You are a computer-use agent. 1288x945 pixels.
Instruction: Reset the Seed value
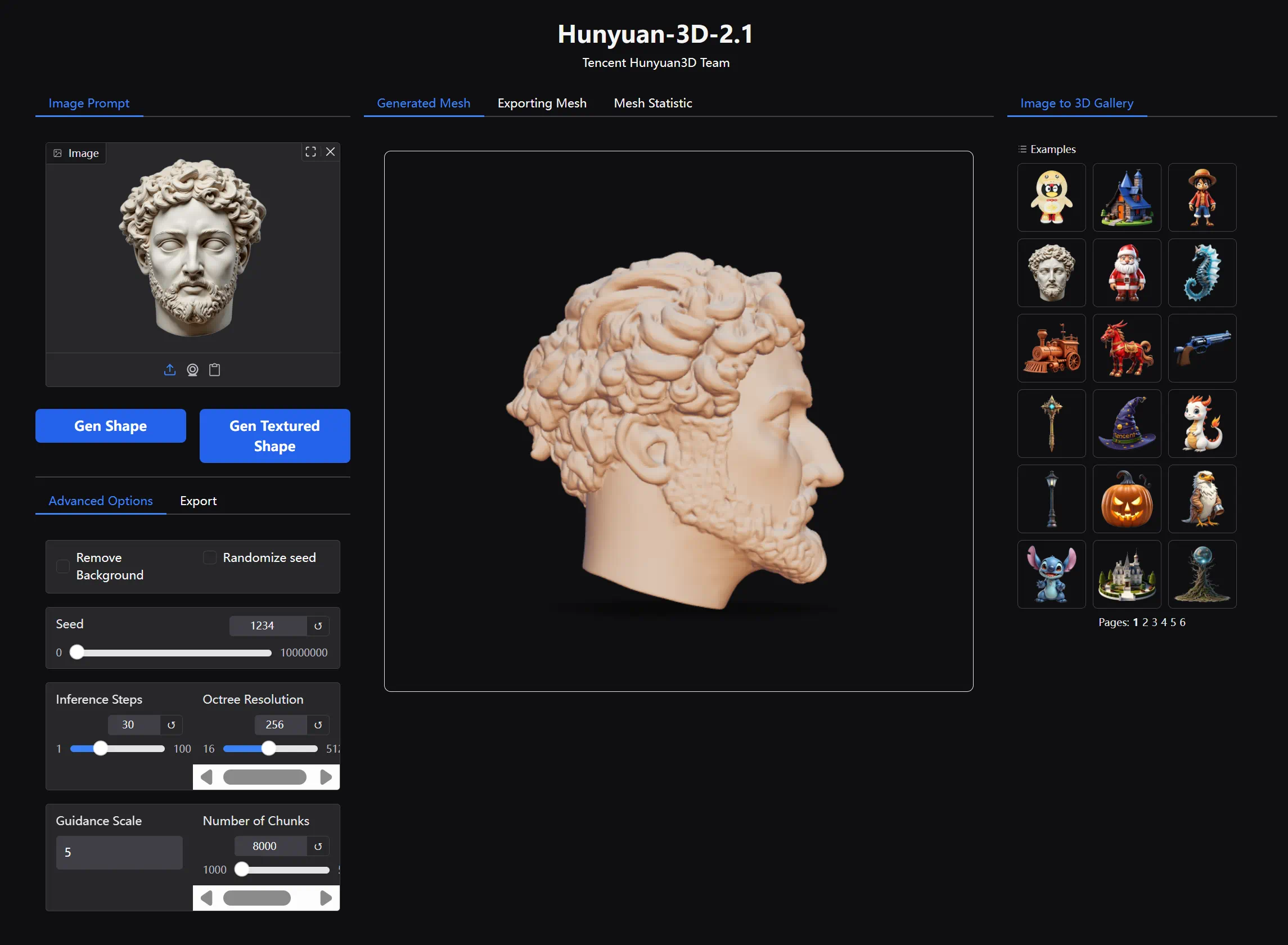[x=318, y=626]
